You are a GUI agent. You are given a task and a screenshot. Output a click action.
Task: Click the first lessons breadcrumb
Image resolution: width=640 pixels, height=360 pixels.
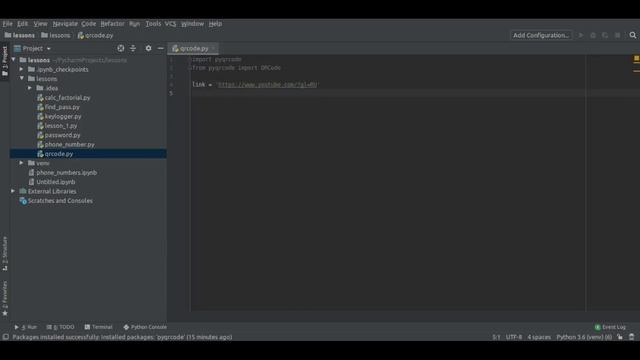20,36
